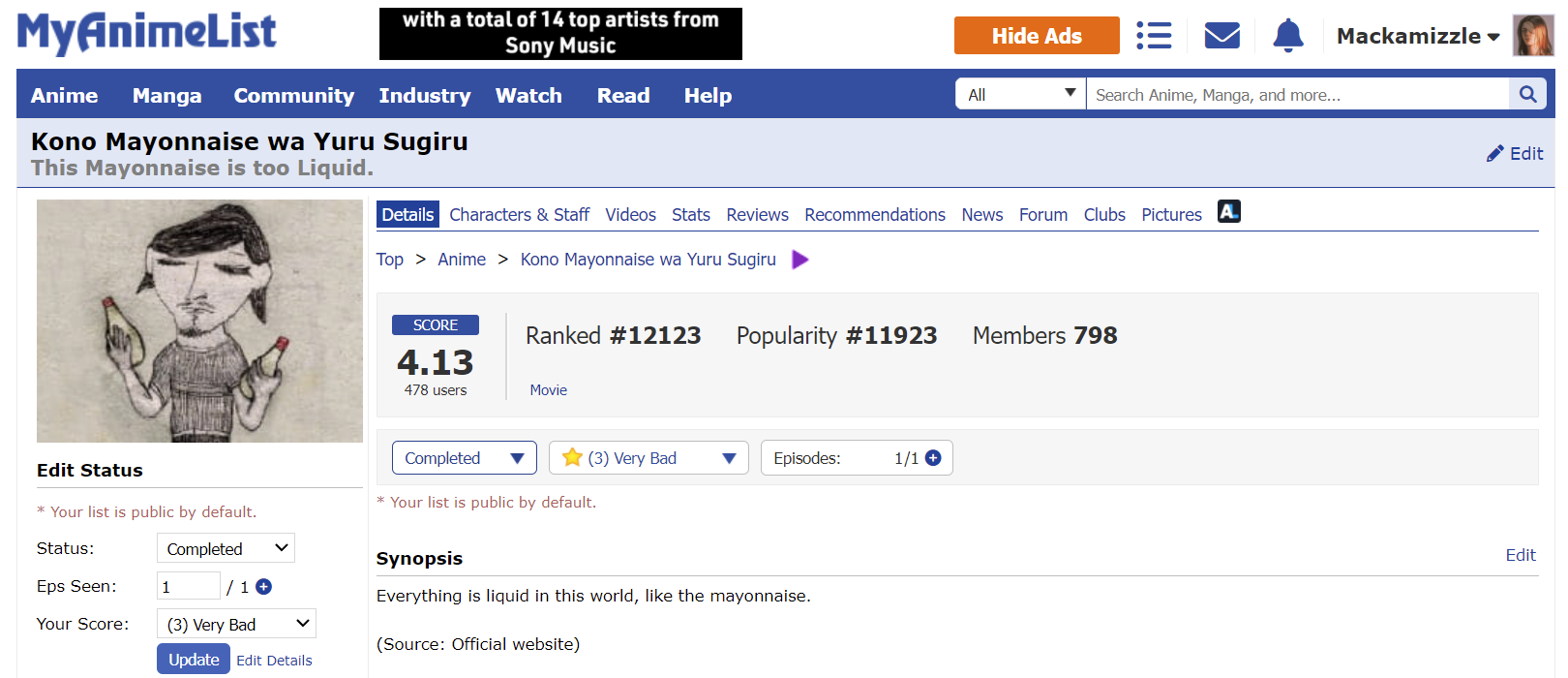The width and height of the screenshot is (1568, 678).
Task: Click the Top breadcrumb link
Action: [x=390, y=259]
